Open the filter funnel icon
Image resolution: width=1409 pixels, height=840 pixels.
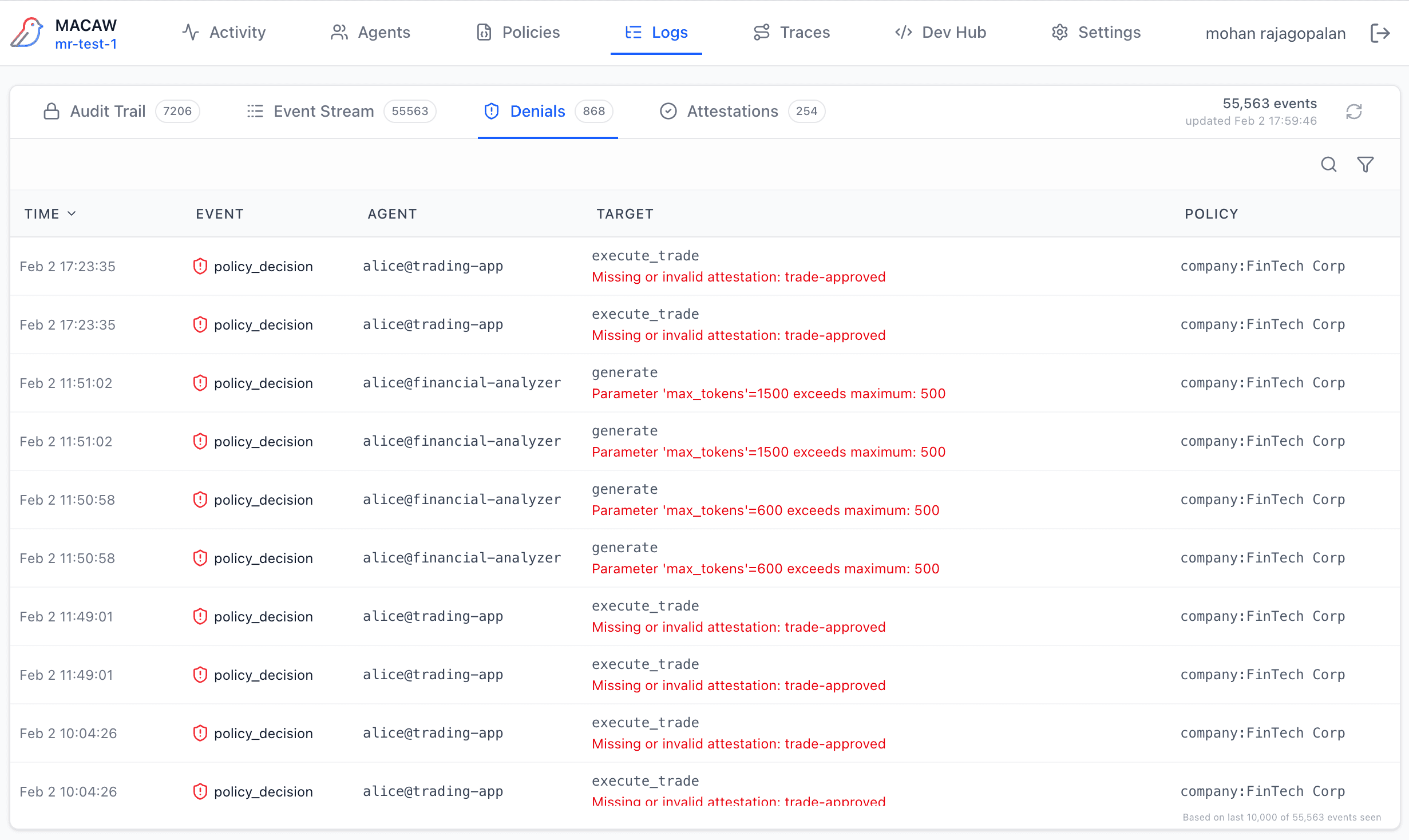[x=1365, y=165]
